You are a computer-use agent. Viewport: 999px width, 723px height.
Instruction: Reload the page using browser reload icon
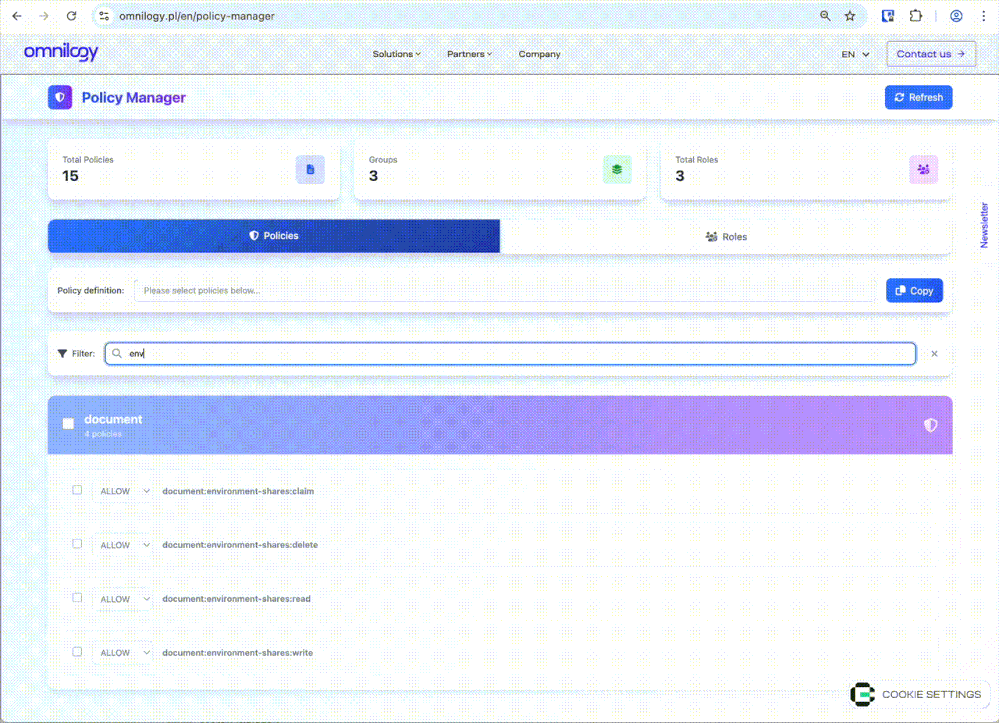71,16
